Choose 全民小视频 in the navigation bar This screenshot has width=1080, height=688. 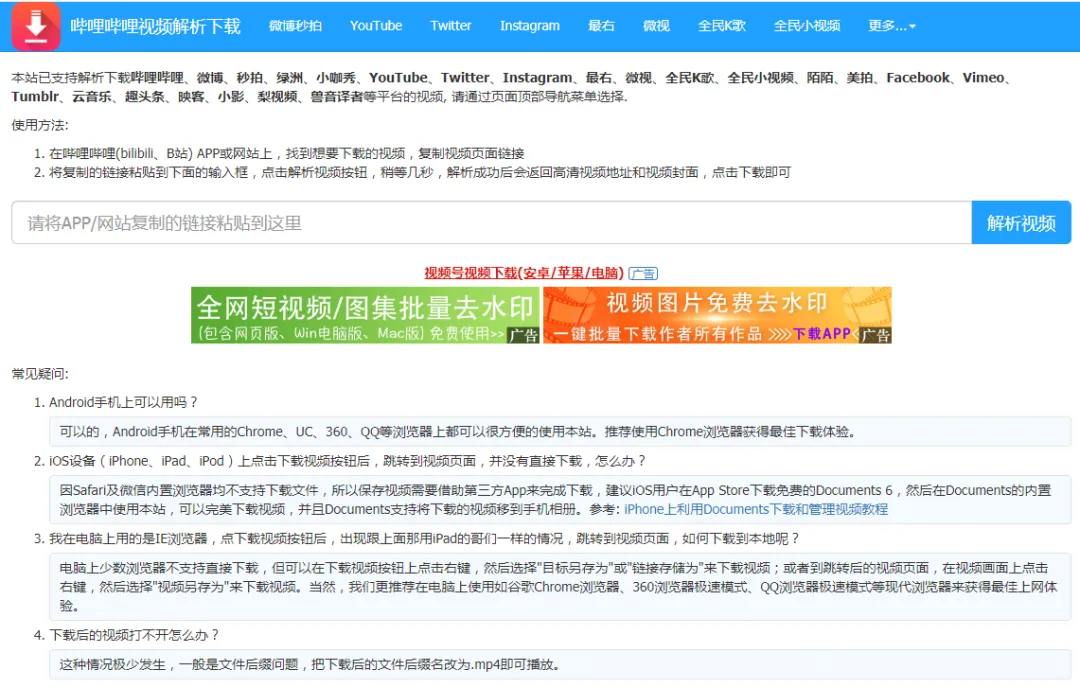point(807,26)
